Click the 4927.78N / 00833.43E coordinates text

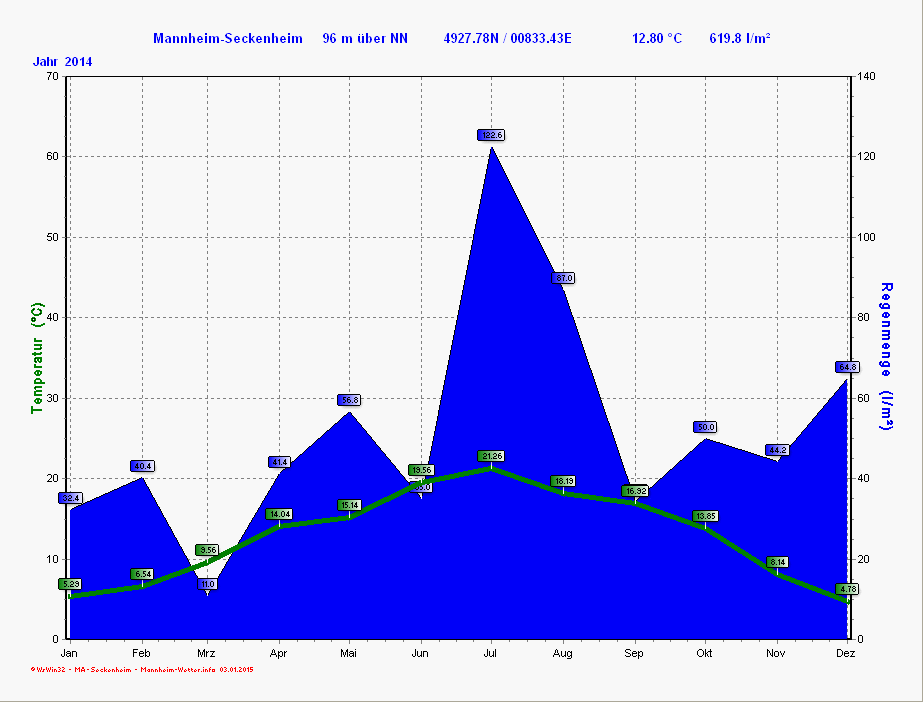click(x=507, y=38)
